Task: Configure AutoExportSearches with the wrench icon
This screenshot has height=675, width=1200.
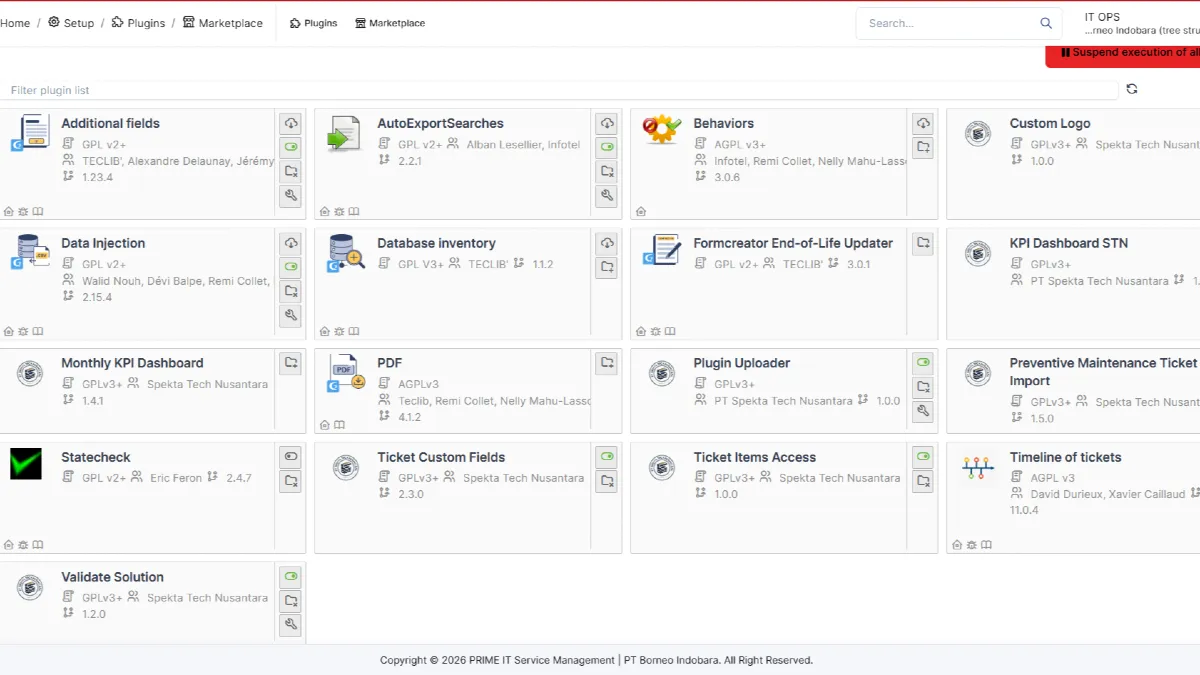Action: click(607, 196)
